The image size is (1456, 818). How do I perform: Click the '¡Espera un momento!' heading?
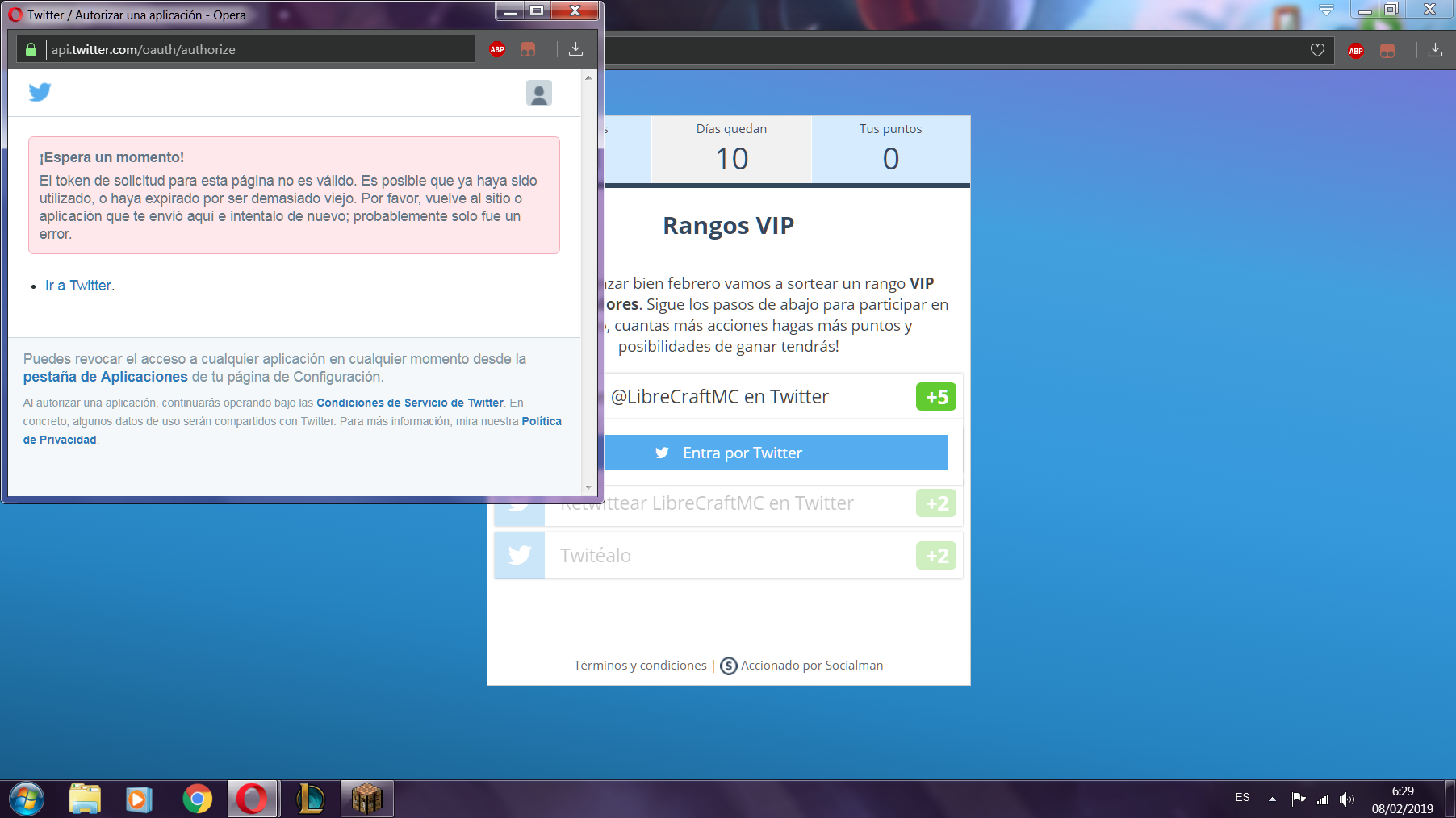(112, 157)
